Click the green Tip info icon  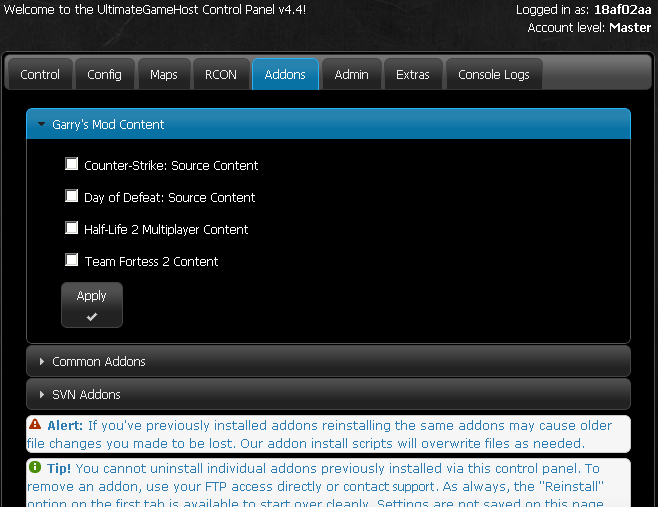pyautogui.click(x=35, y=467)
